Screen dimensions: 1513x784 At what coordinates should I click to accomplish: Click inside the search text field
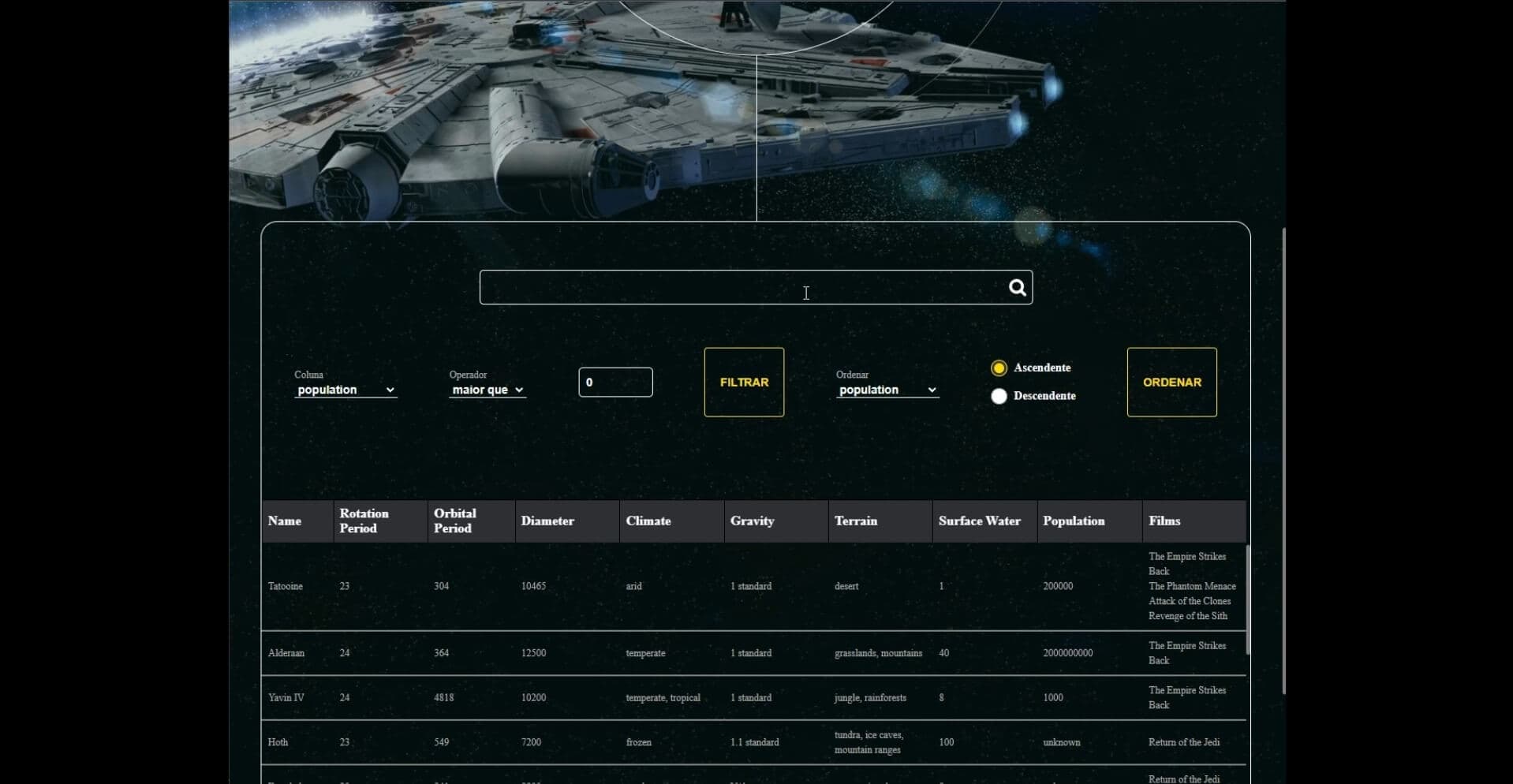pos(742,287)
